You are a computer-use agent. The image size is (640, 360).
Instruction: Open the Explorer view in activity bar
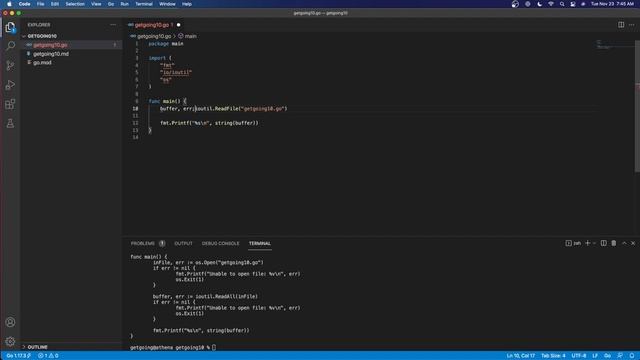(10, 27)
